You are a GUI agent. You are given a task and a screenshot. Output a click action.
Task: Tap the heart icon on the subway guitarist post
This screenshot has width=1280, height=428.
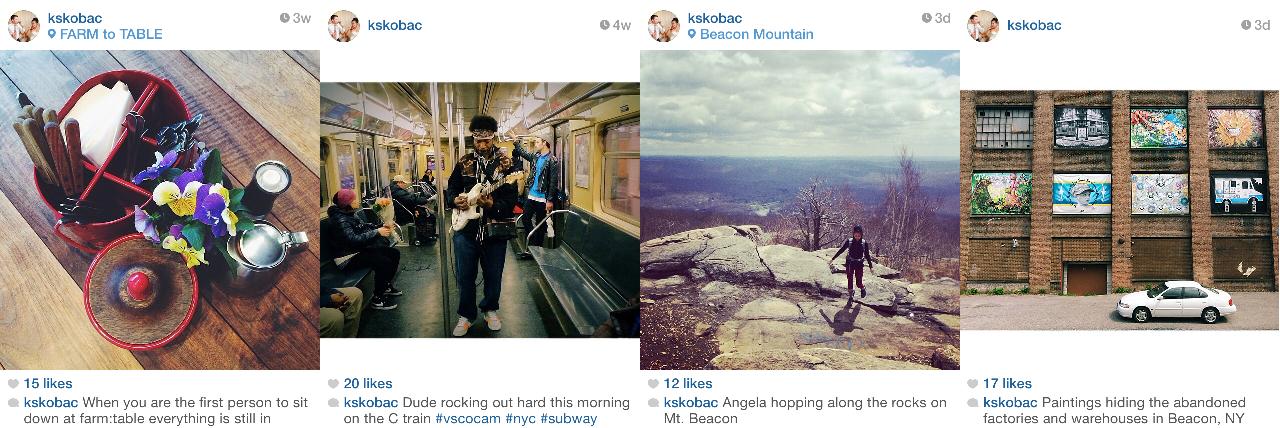tap(333, 384)
